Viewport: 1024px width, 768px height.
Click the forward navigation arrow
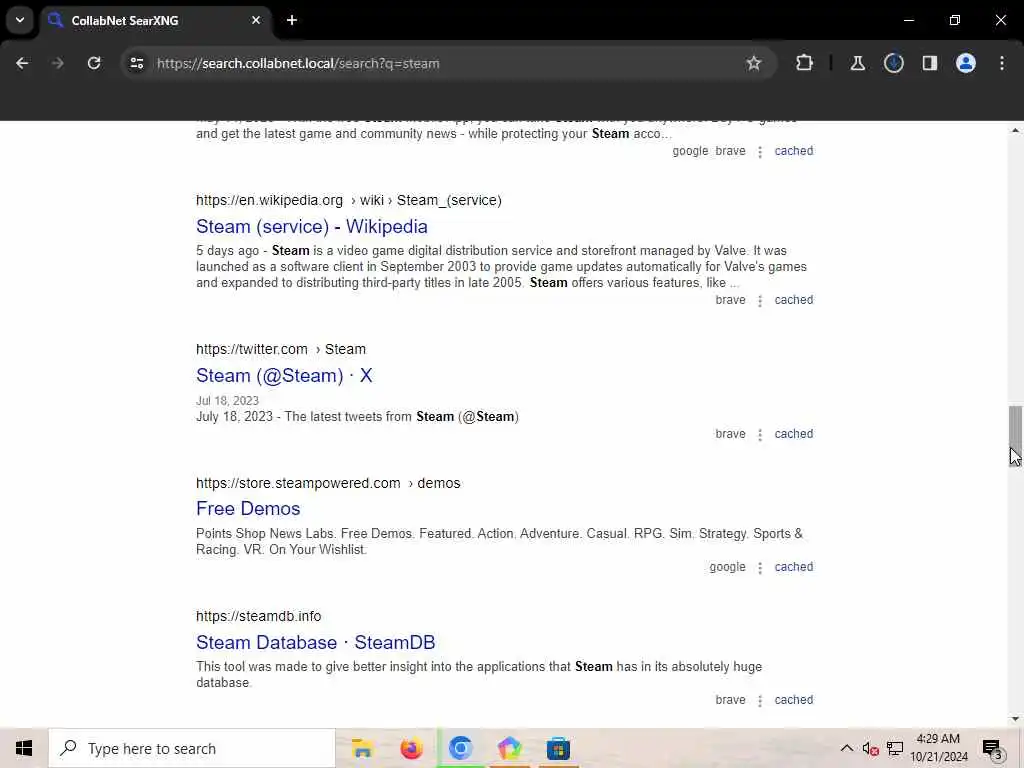(57, 63)
